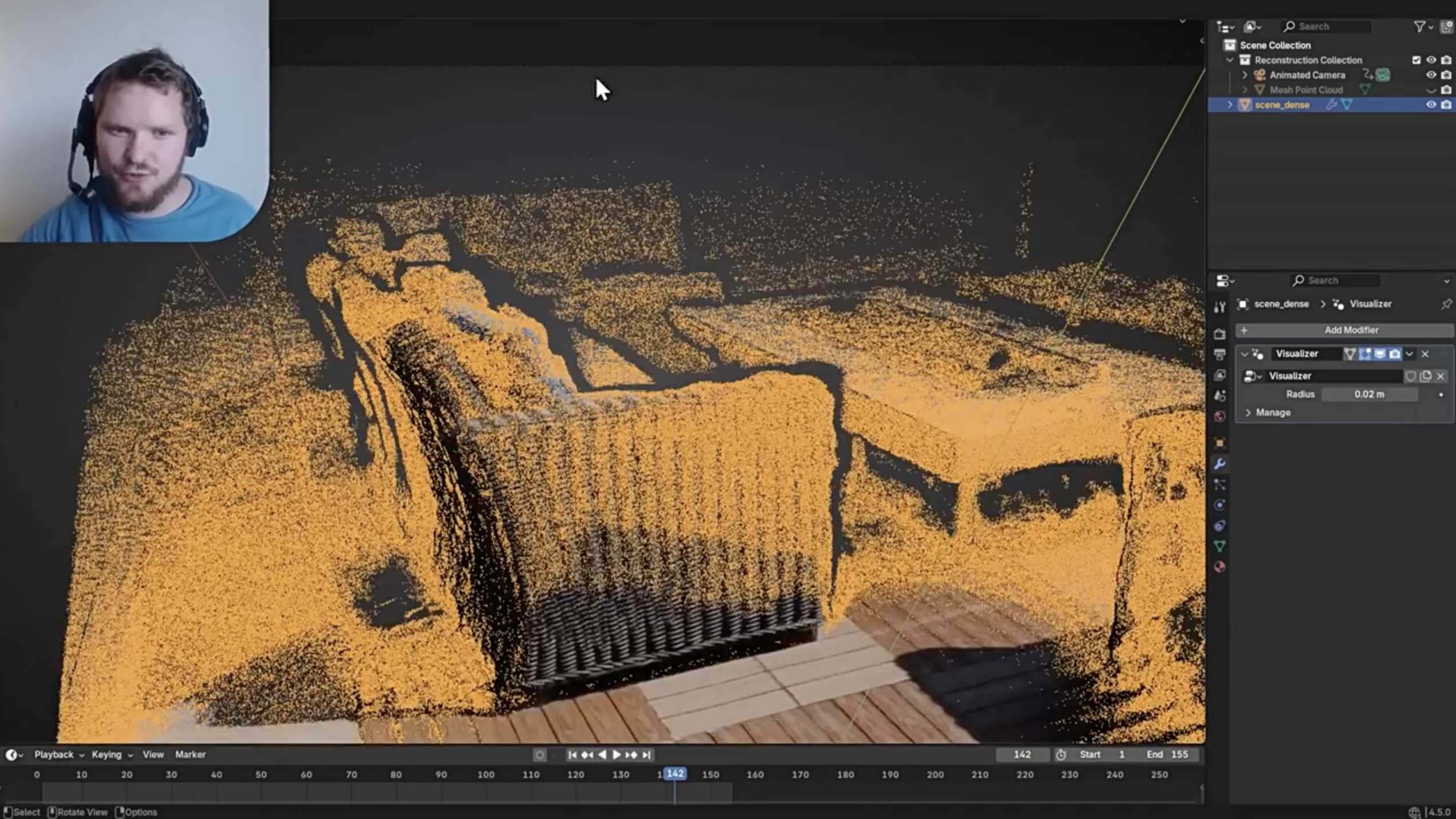
Task: Open the Material properties tab
Action: [1219, 567]
